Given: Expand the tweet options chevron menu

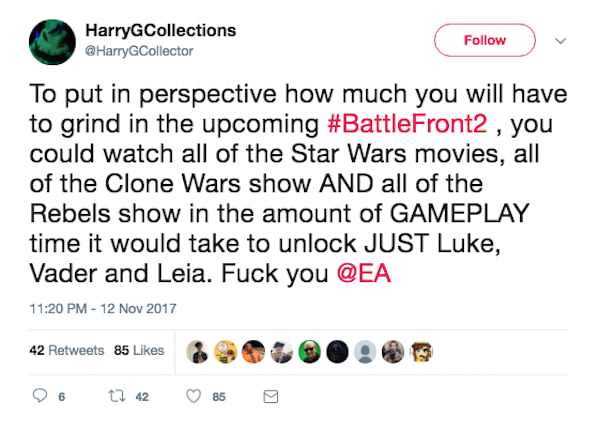Looking at the screenshot, I should point(558,41).
